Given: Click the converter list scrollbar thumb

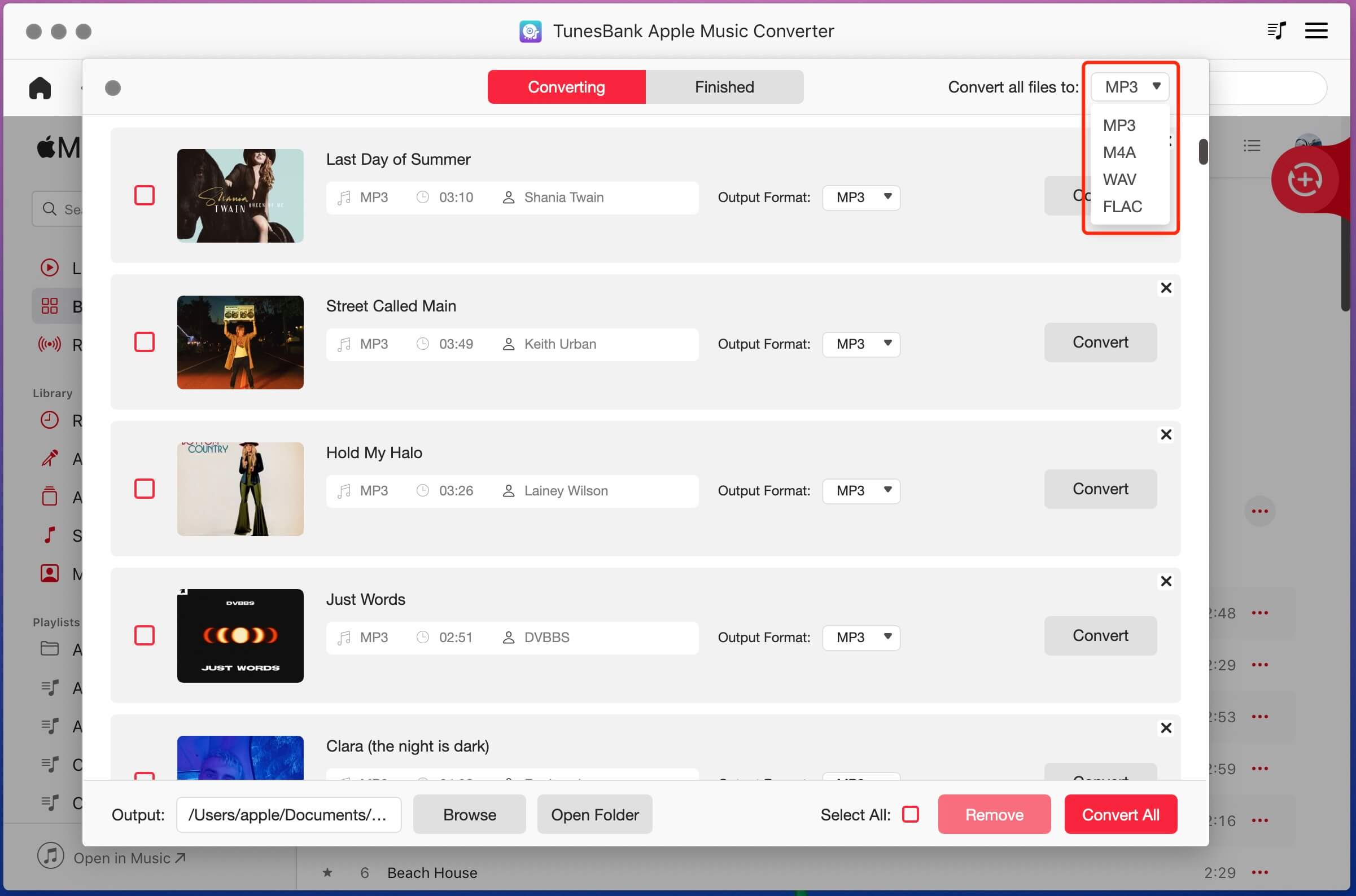Looking at the screenshot, I should 1204,151.
